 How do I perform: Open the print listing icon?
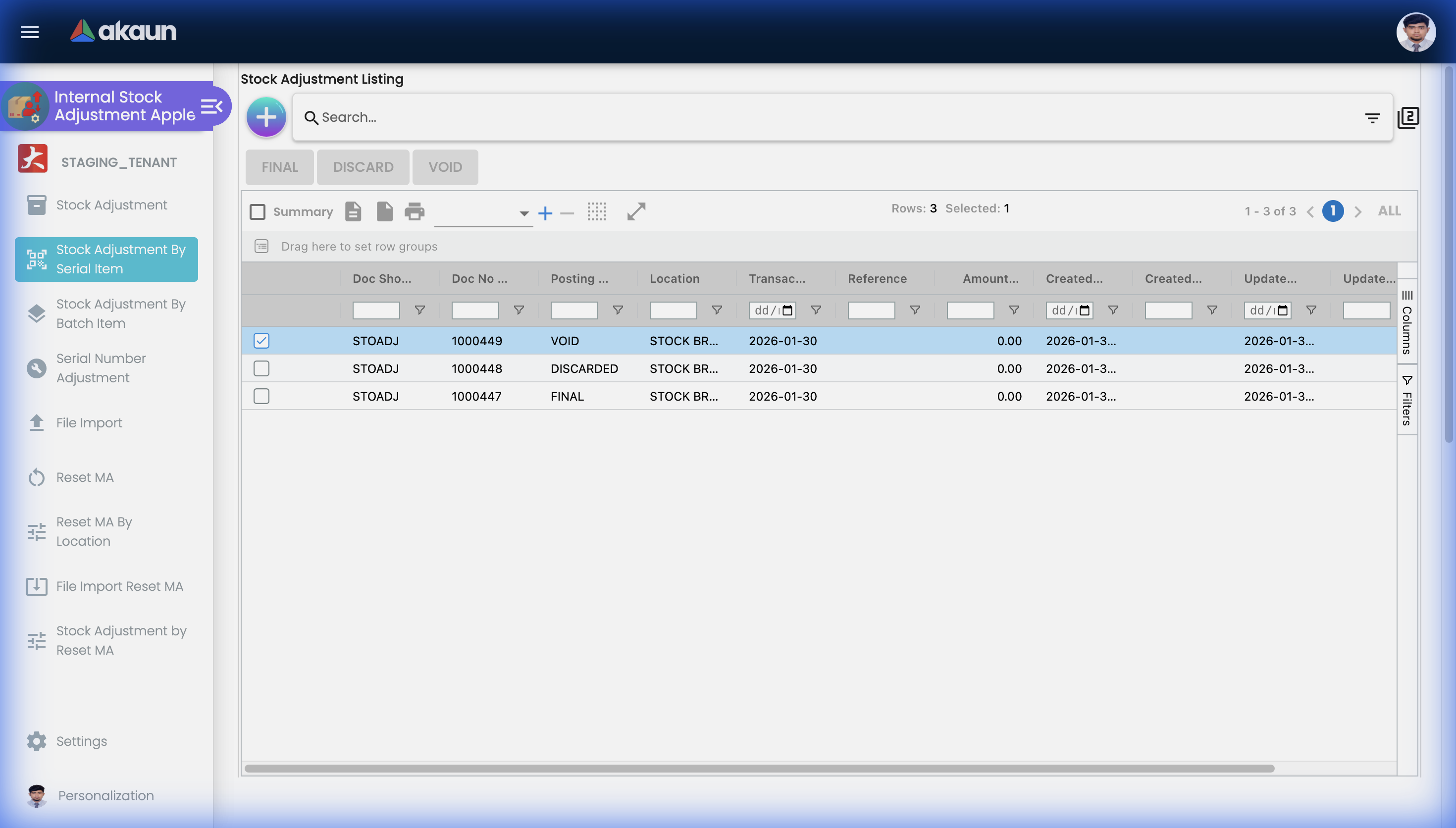[415, 211]
